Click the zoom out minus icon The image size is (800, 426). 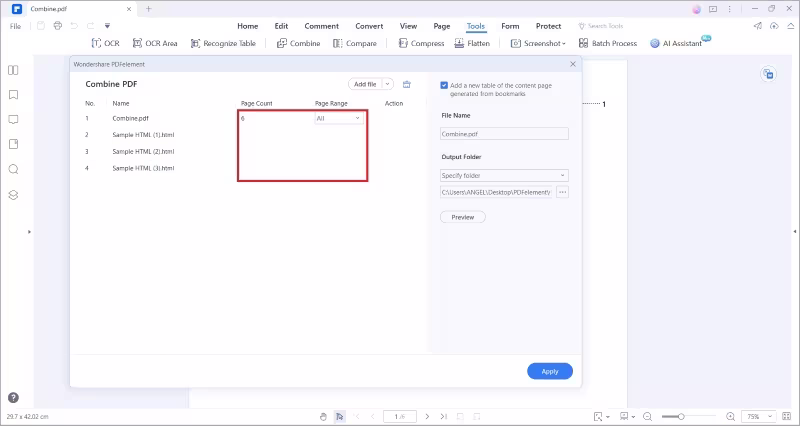point(647,416)
